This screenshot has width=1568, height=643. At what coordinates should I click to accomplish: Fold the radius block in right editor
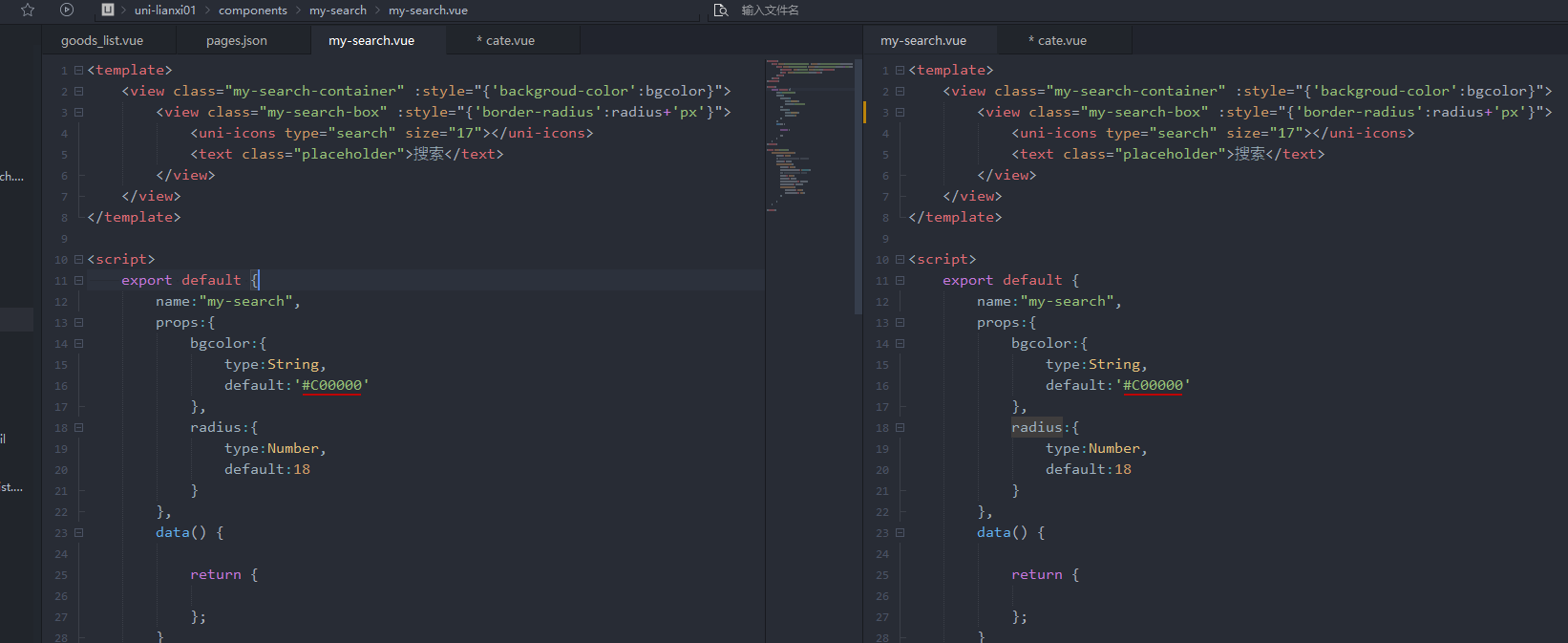click(900, 428)
